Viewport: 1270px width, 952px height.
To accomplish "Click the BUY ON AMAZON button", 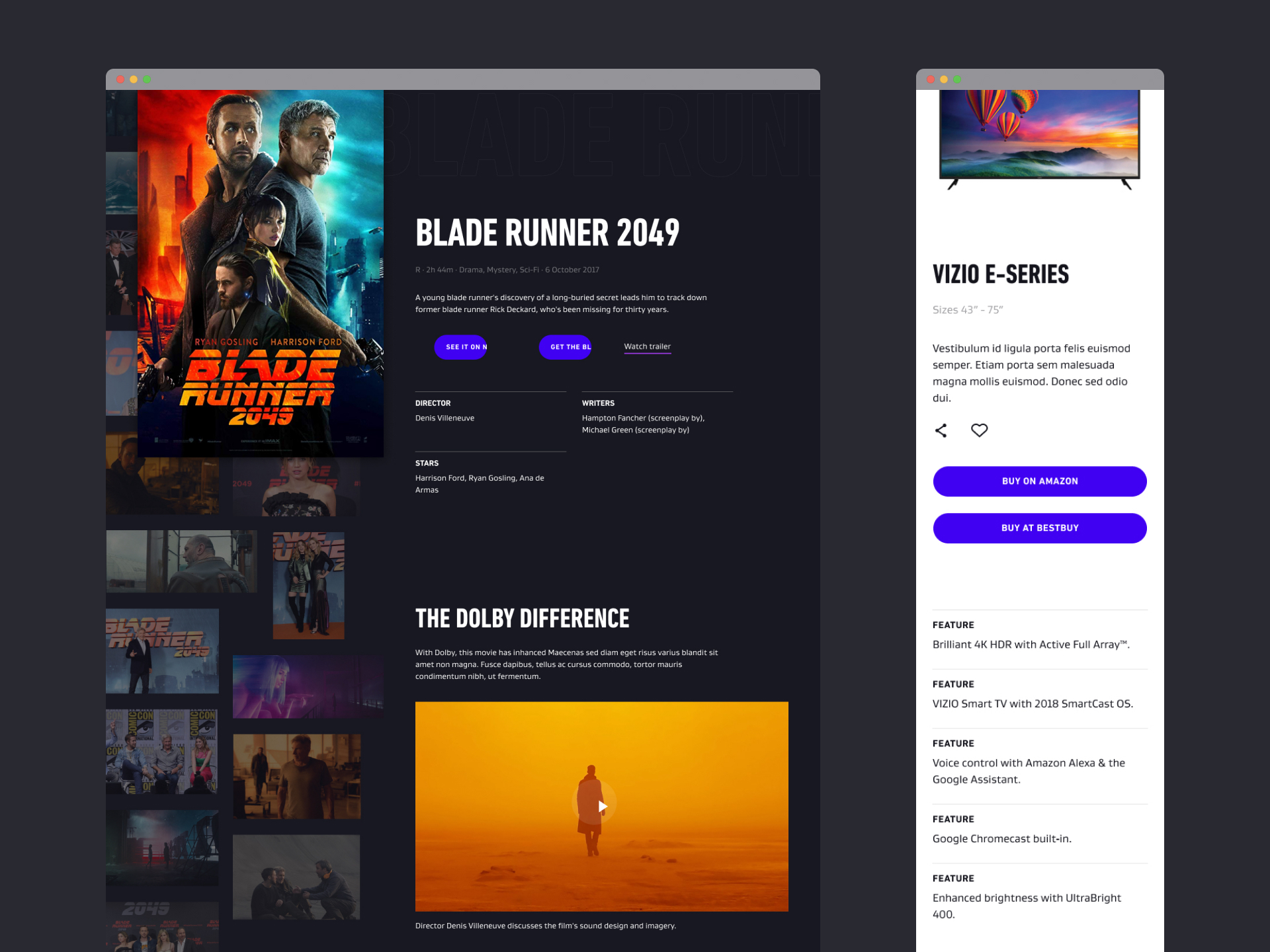I will coord(1040,481).
